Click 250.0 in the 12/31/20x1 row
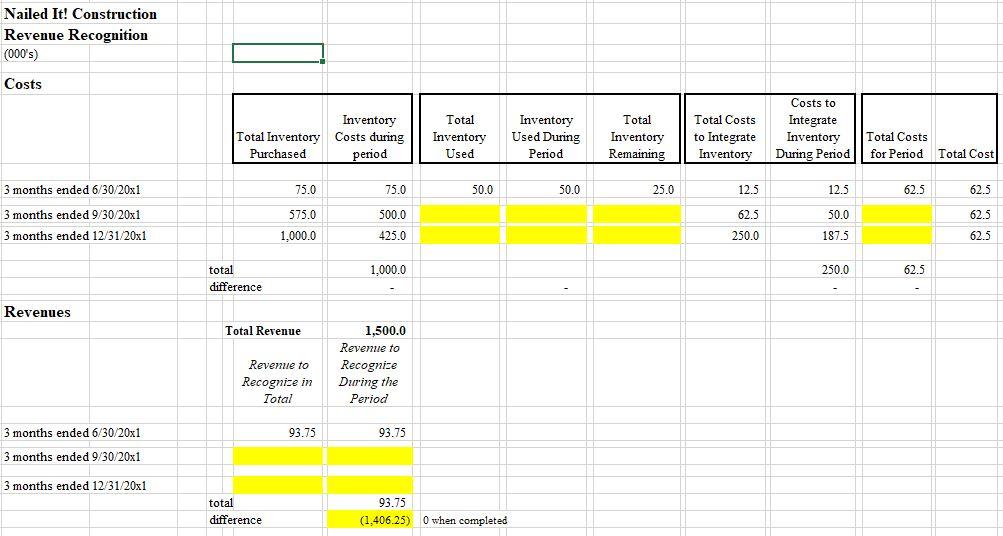This screenshot has height=536, width=1003. 746,235
